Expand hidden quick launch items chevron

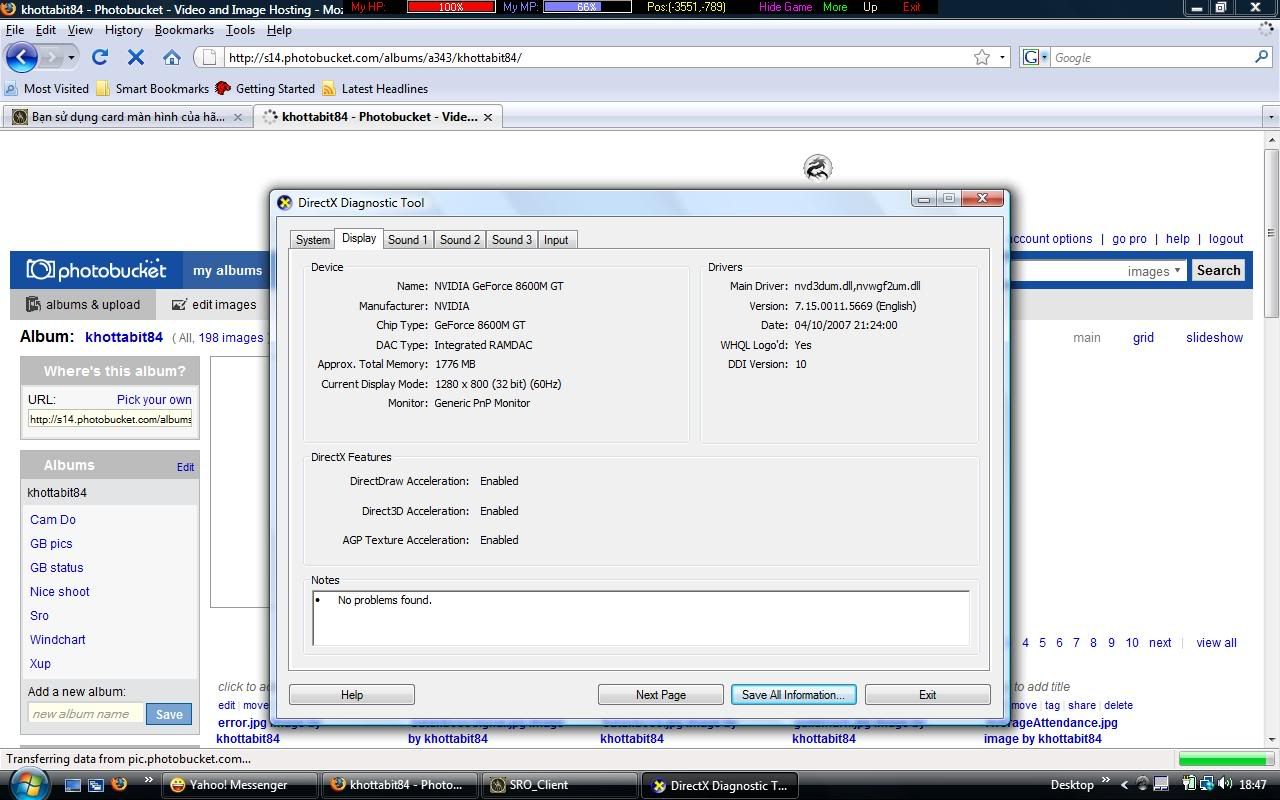point(149,780)
